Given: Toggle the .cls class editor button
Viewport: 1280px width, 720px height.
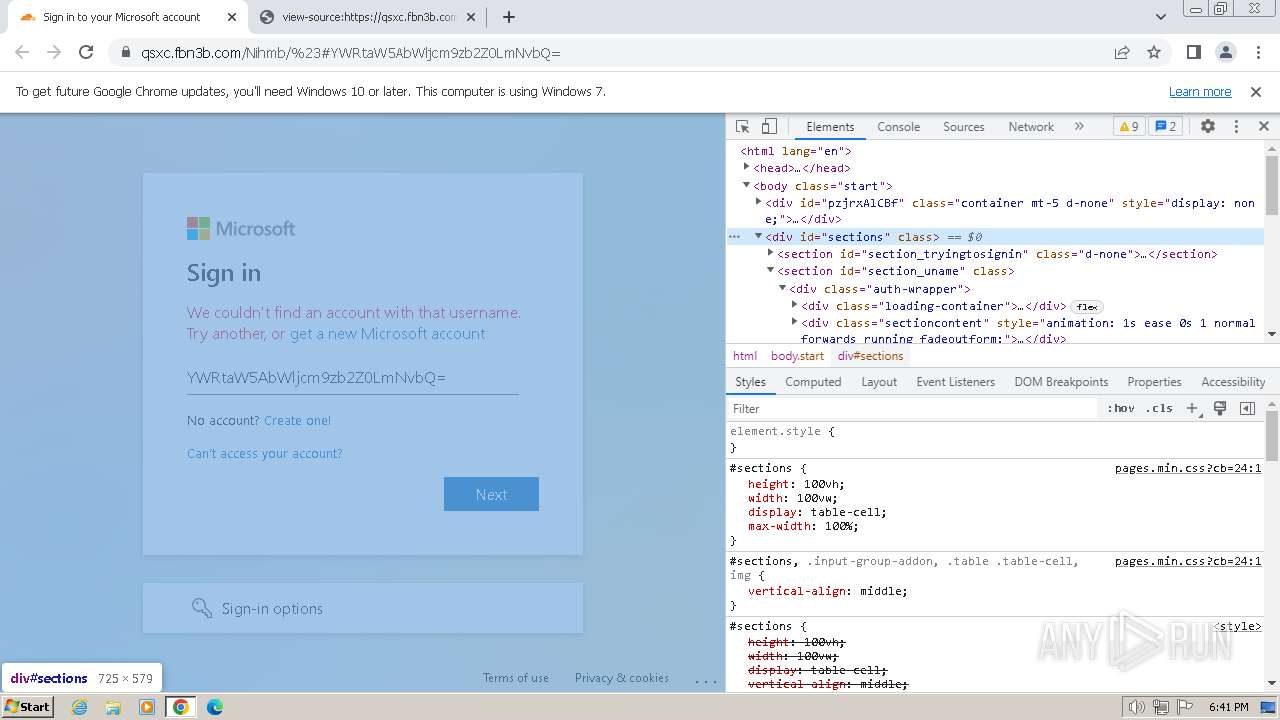Looking at the screenshot, I should tap(1159, 408).
